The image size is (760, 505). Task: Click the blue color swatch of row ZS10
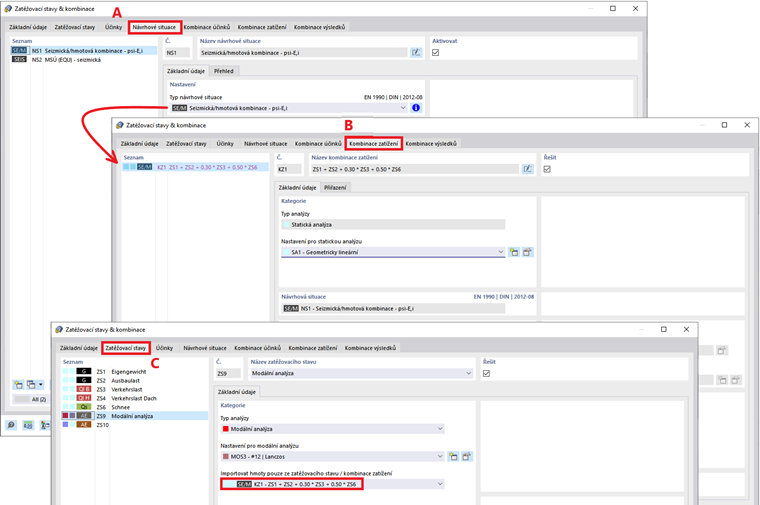point(65,425)
